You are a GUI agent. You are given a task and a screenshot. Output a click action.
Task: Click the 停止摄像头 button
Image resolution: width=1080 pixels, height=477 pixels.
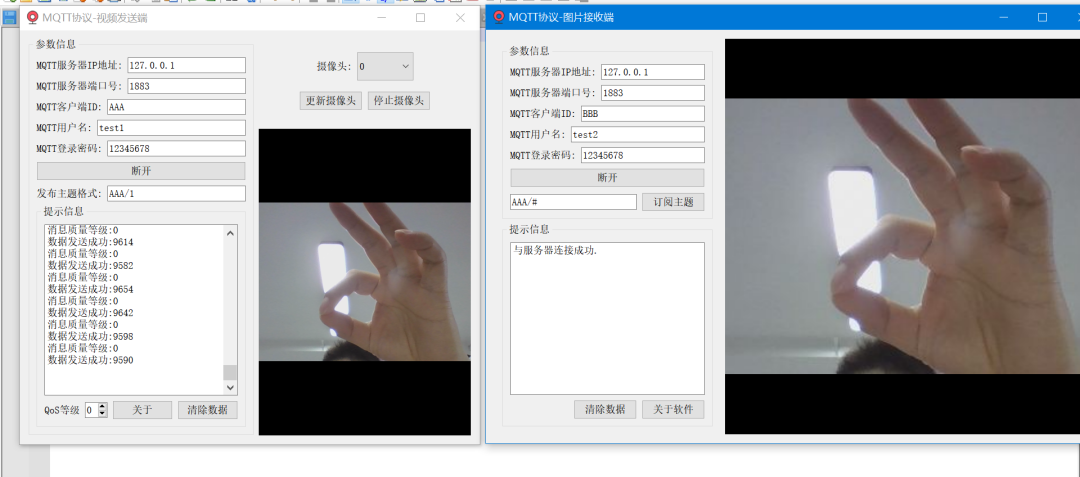click(x=399, y=100)
